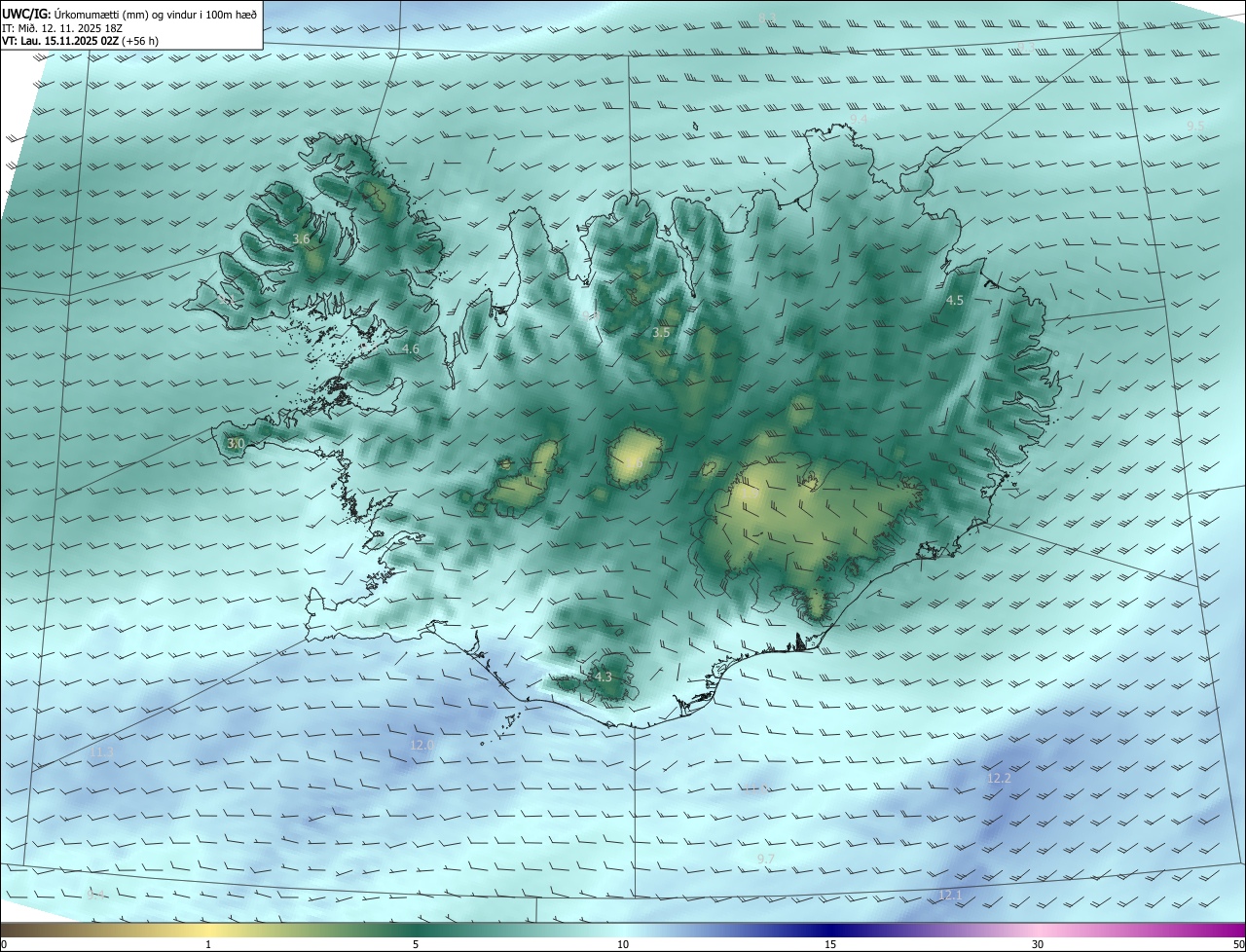This screenshot has height=952, width=1246.
Task: Click the 3.6 value in the Westfjords
Action: pyautogui.click(x=302, y=239)
